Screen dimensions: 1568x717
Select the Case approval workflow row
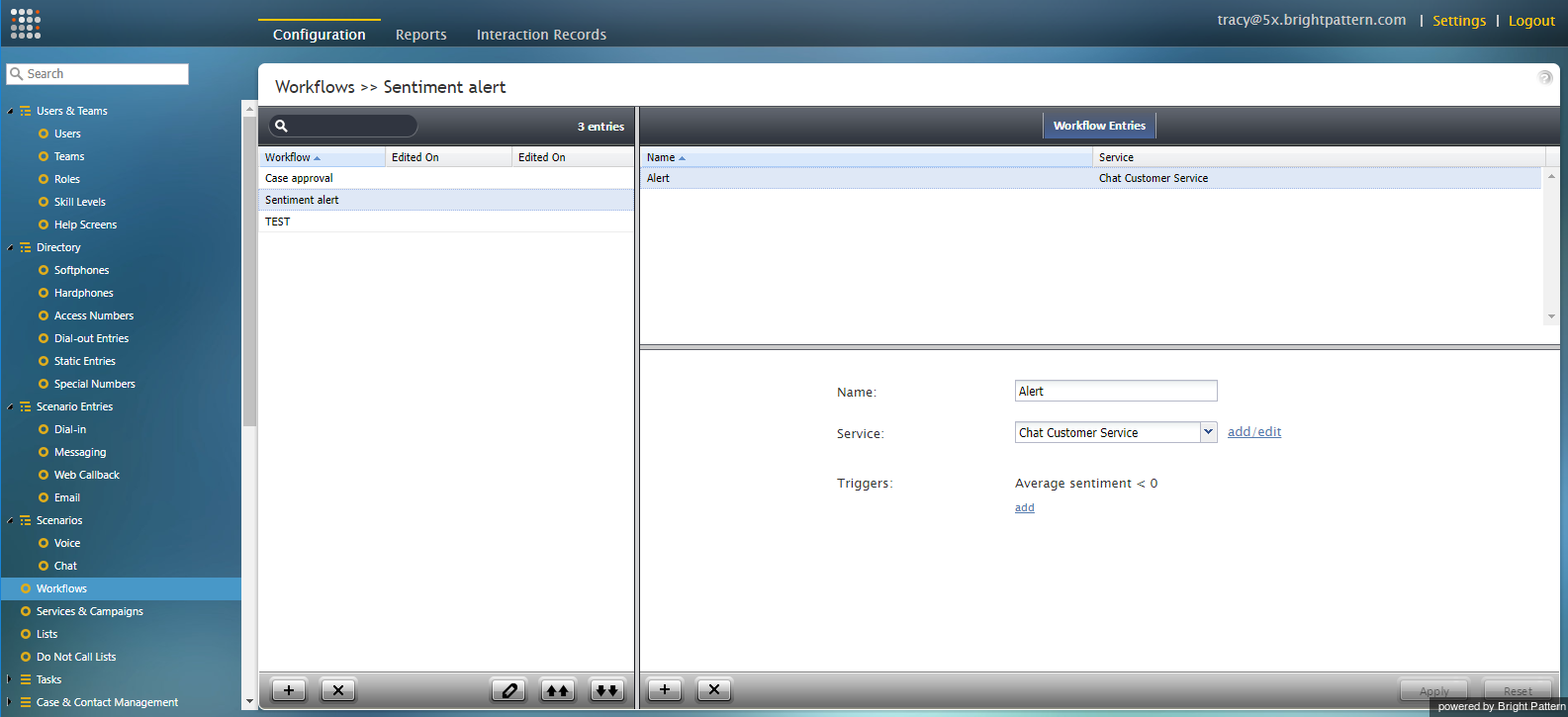coord(299,178)
